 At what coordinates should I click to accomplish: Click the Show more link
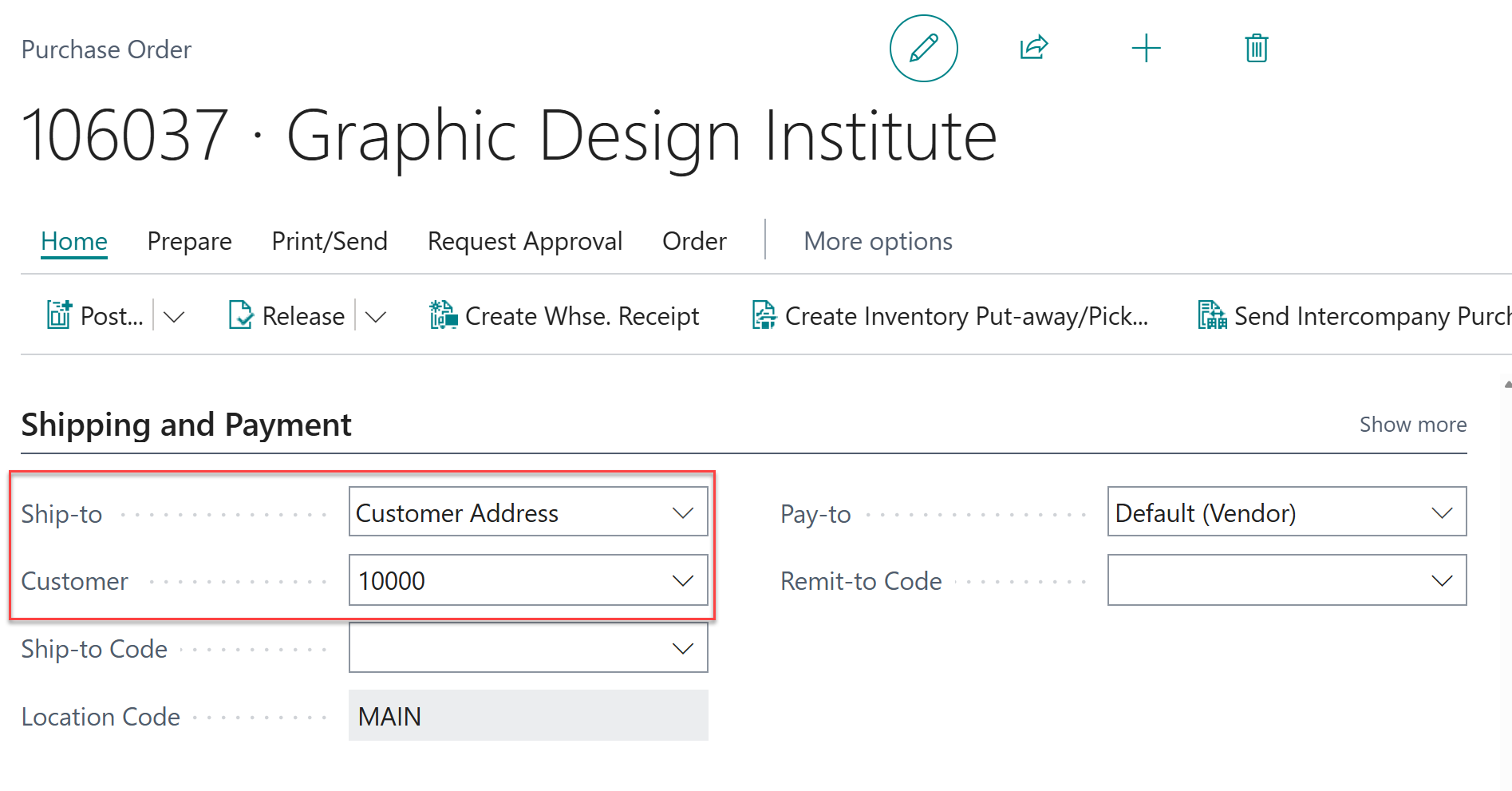(1413, 425)
